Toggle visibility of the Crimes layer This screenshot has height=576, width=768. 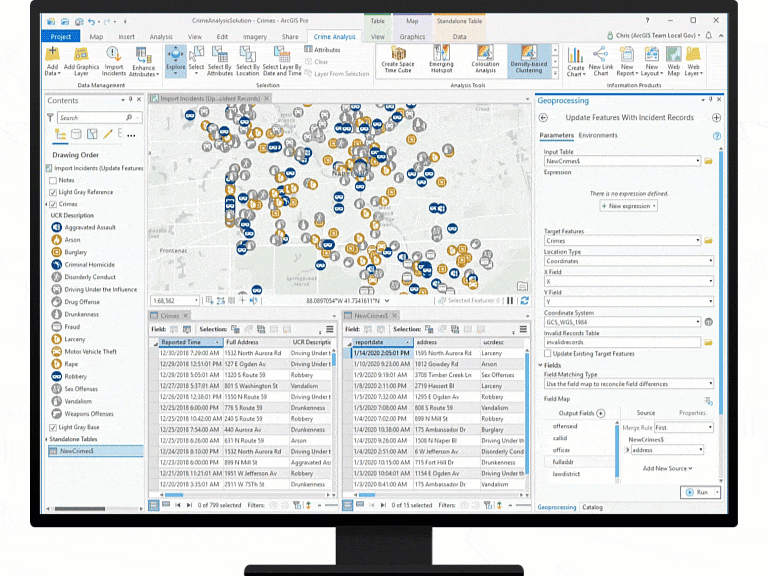[53, 204]
